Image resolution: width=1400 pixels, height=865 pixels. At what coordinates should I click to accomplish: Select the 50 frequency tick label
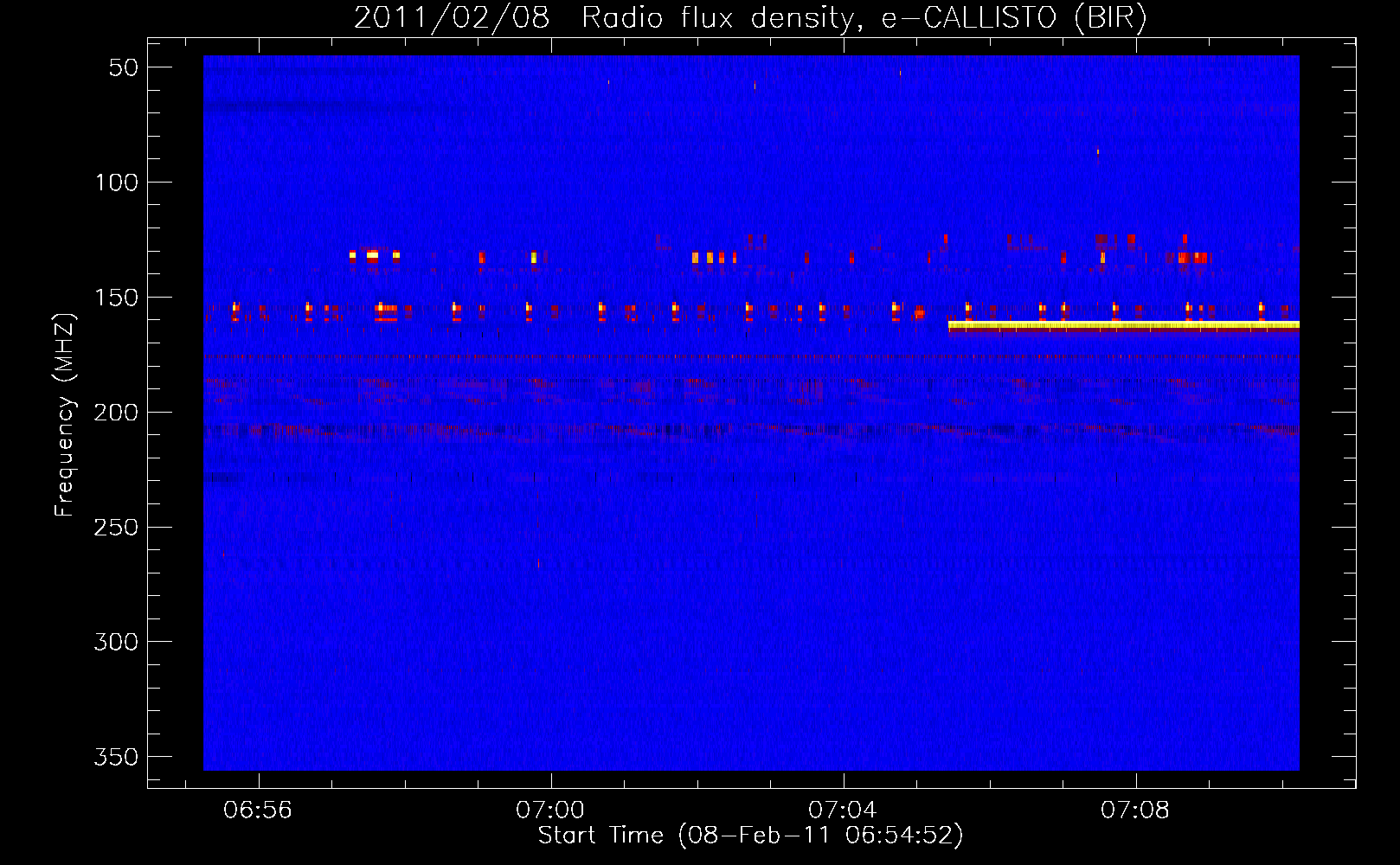pyautogui.click(x=124, y=67)
